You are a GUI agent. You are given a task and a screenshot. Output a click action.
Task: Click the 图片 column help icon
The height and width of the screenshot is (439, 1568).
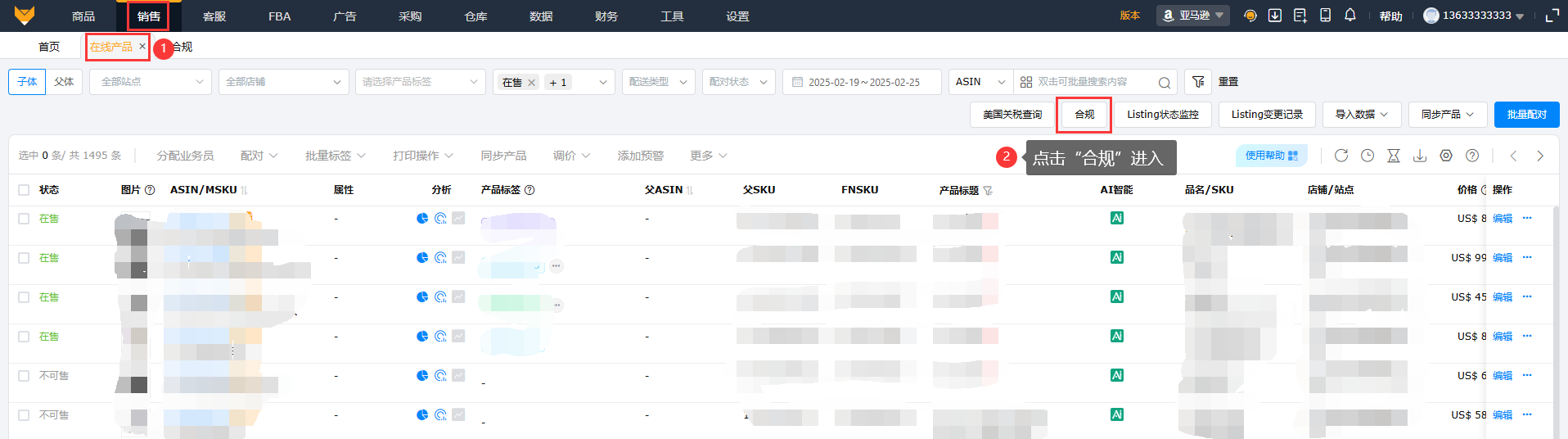(150, 190)
